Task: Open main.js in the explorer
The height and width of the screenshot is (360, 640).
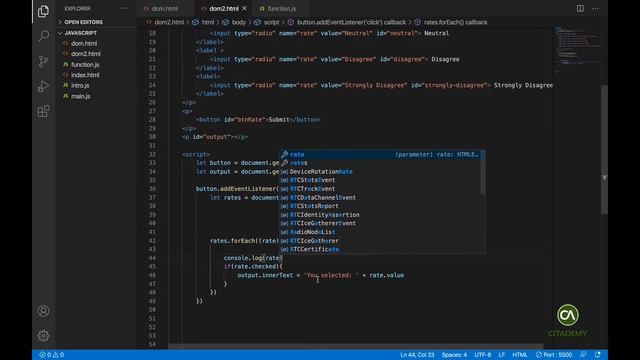Action: 80,96
